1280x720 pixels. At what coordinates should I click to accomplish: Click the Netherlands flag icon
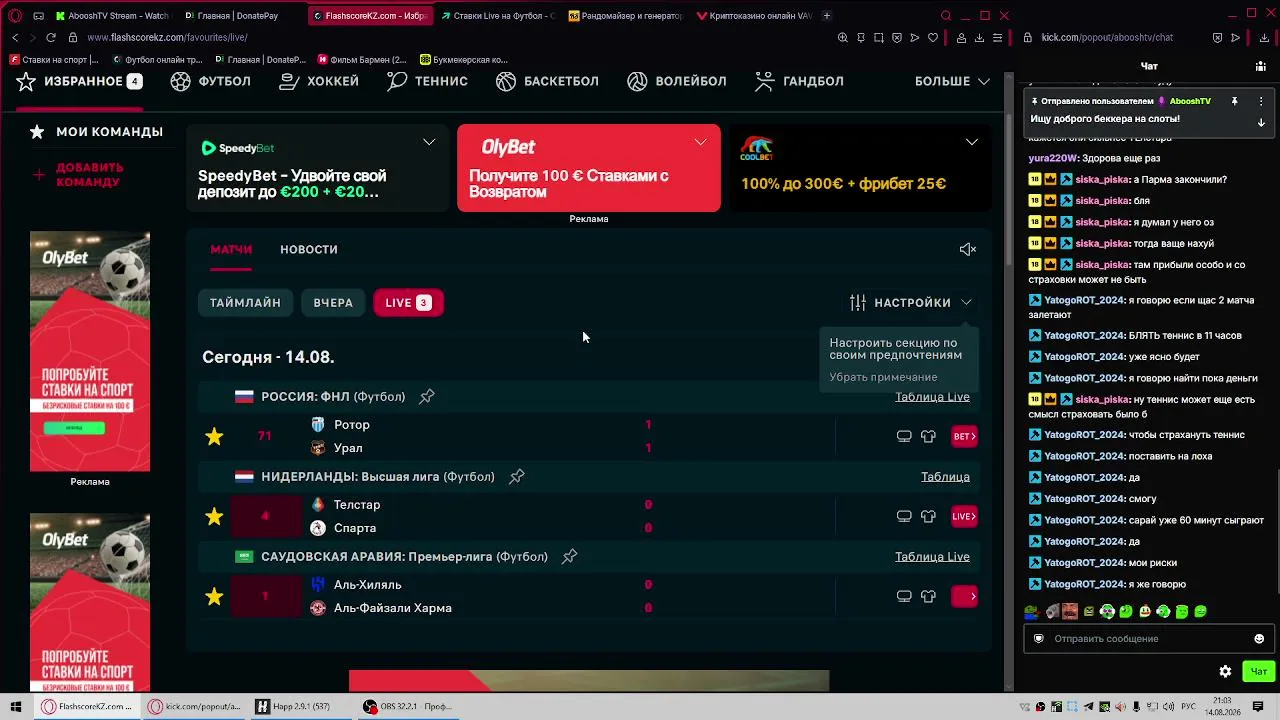point(244,477)
